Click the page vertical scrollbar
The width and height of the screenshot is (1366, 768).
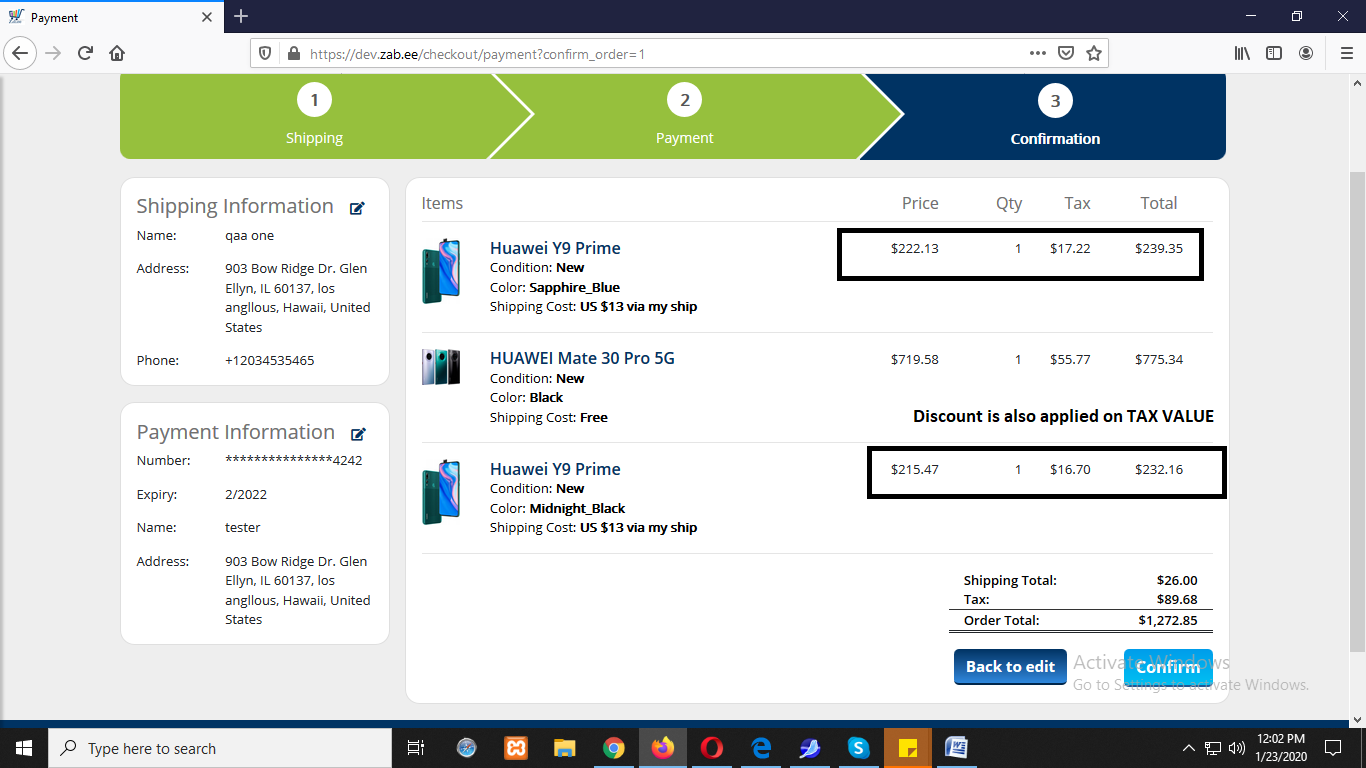pos(1357,410)
